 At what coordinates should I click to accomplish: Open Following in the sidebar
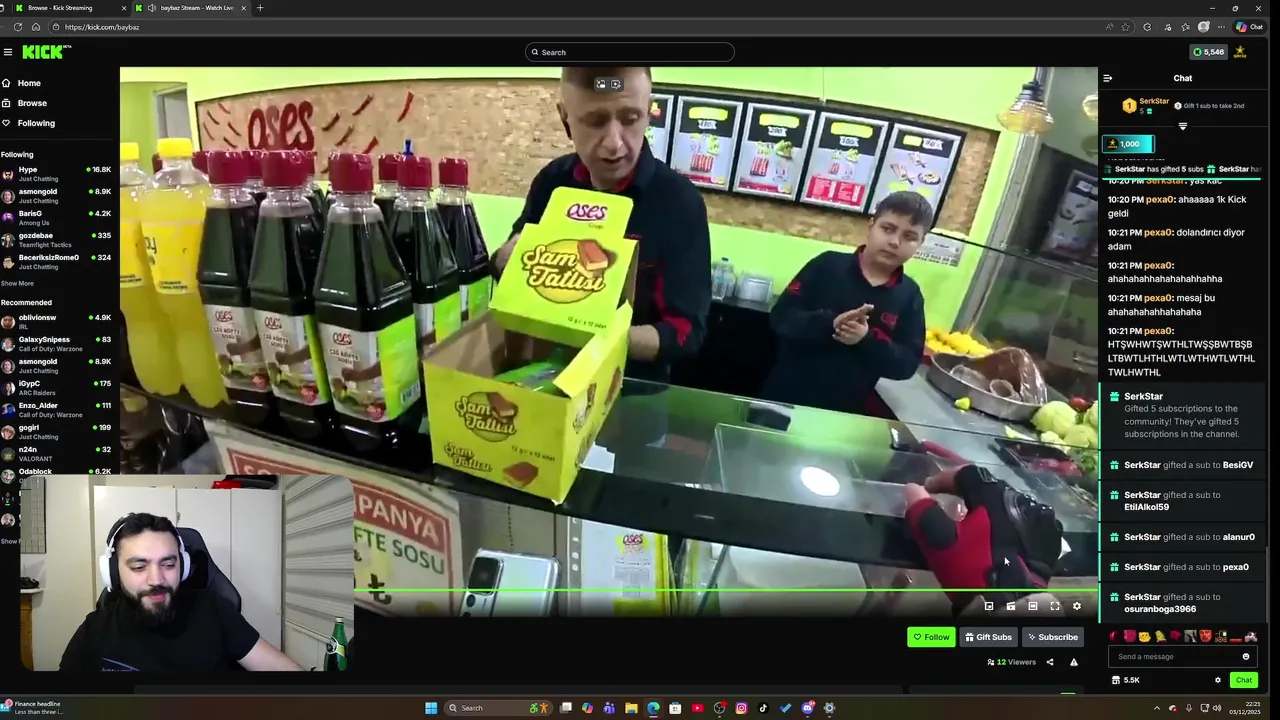point(28,123)
